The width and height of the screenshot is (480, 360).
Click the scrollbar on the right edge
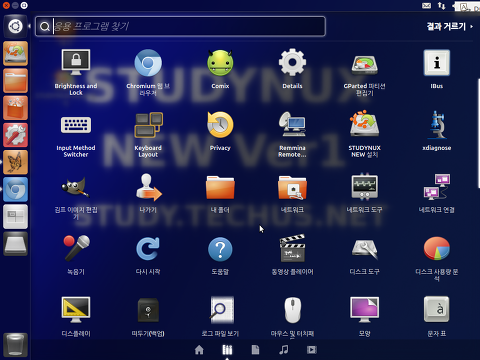click(479, 133)
